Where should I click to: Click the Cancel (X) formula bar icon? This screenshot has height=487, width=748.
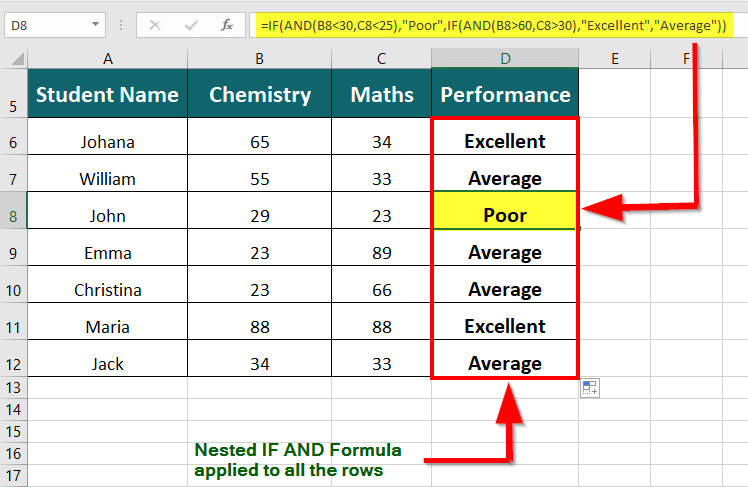(x=155, y=25)
